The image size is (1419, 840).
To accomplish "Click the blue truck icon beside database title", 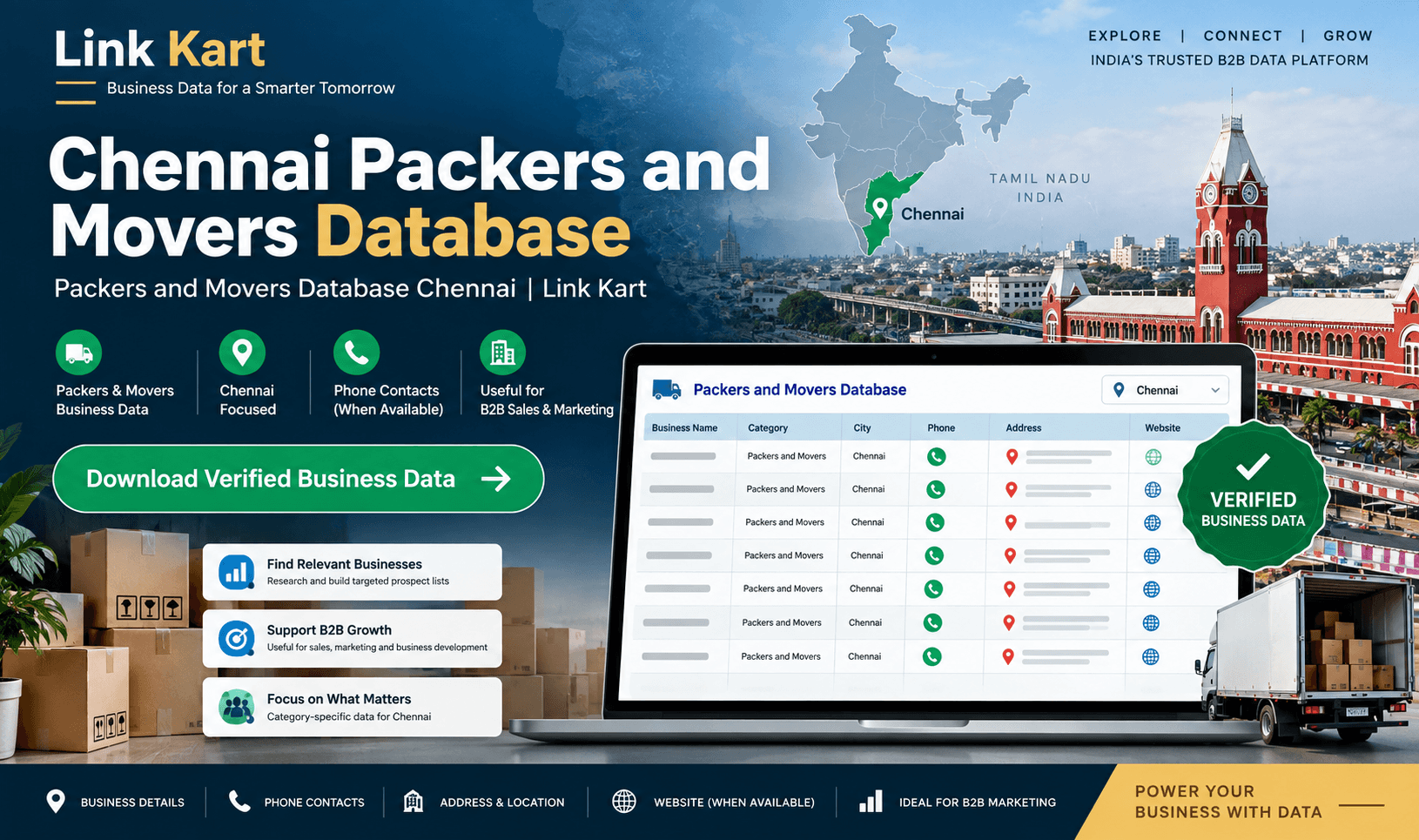I will tap(667, 390).
